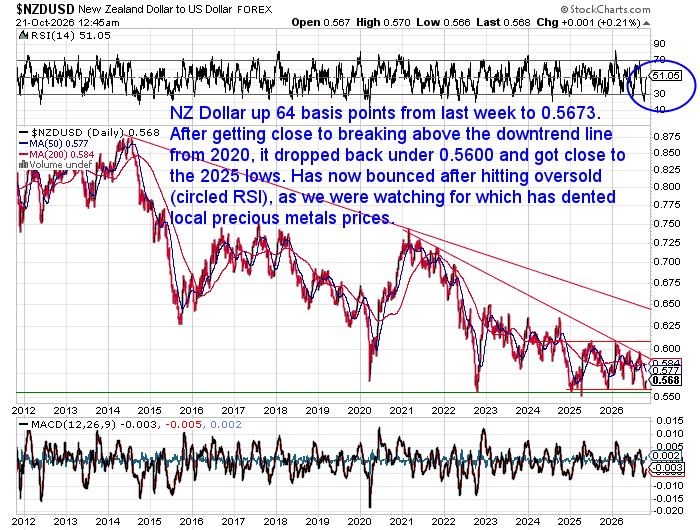Click the MA(200) 0.584 legend entry
This screenshot has width=700, height=530.
pyautogui.click(x=62, y=154)
